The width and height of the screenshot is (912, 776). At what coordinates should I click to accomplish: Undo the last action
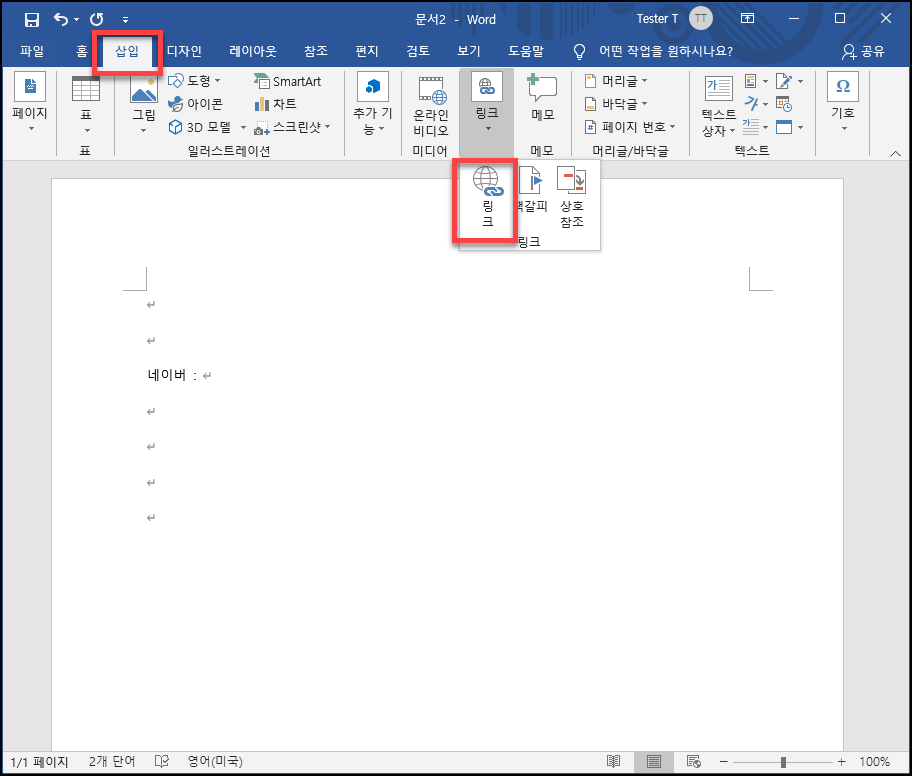click(x=61, y=20)
